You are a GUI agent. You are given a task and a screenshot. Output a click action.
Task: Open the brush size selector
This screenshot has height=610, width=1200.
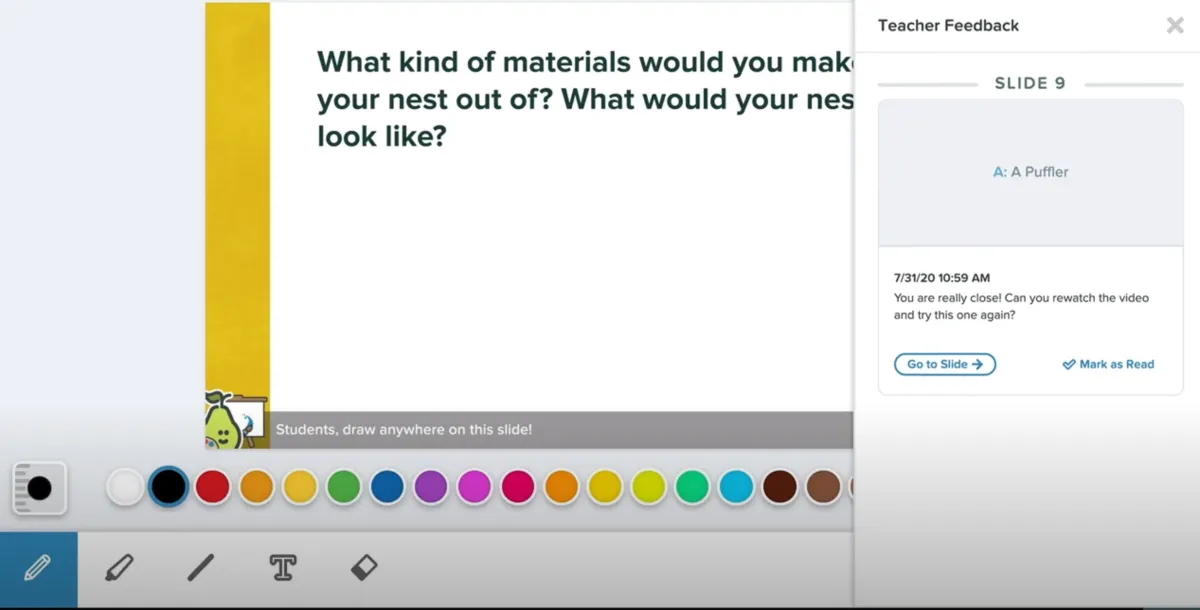tap(39, 488)
